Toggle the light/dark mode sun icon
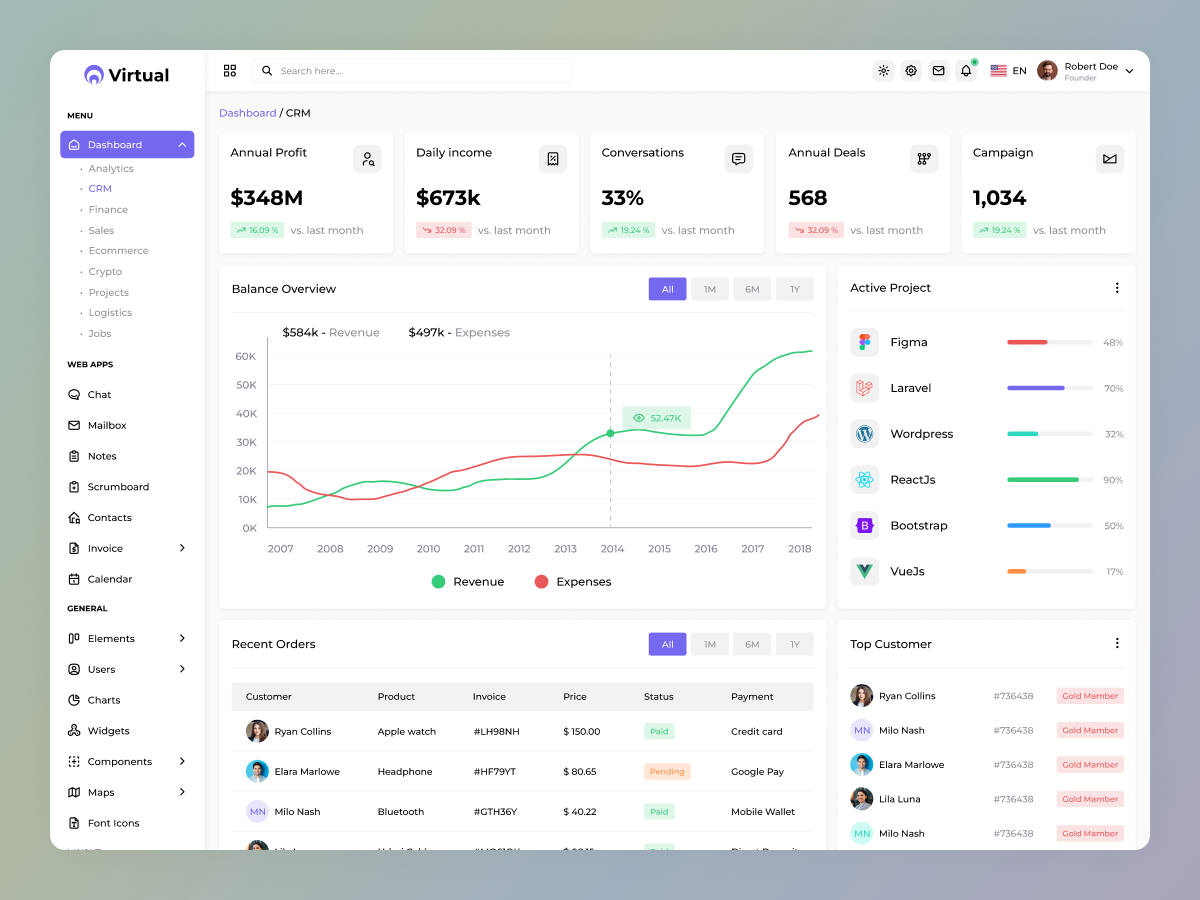Screen dimensions: 1200x900 click(x=883, y=71)
